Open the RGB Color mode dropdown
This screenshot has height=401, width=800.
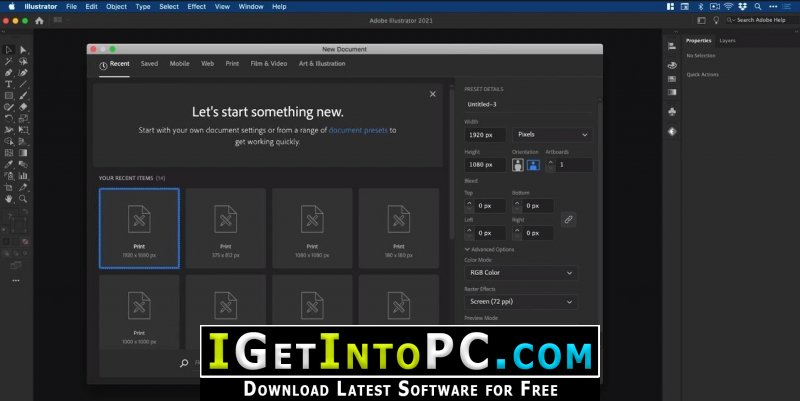tap(521, 273)
